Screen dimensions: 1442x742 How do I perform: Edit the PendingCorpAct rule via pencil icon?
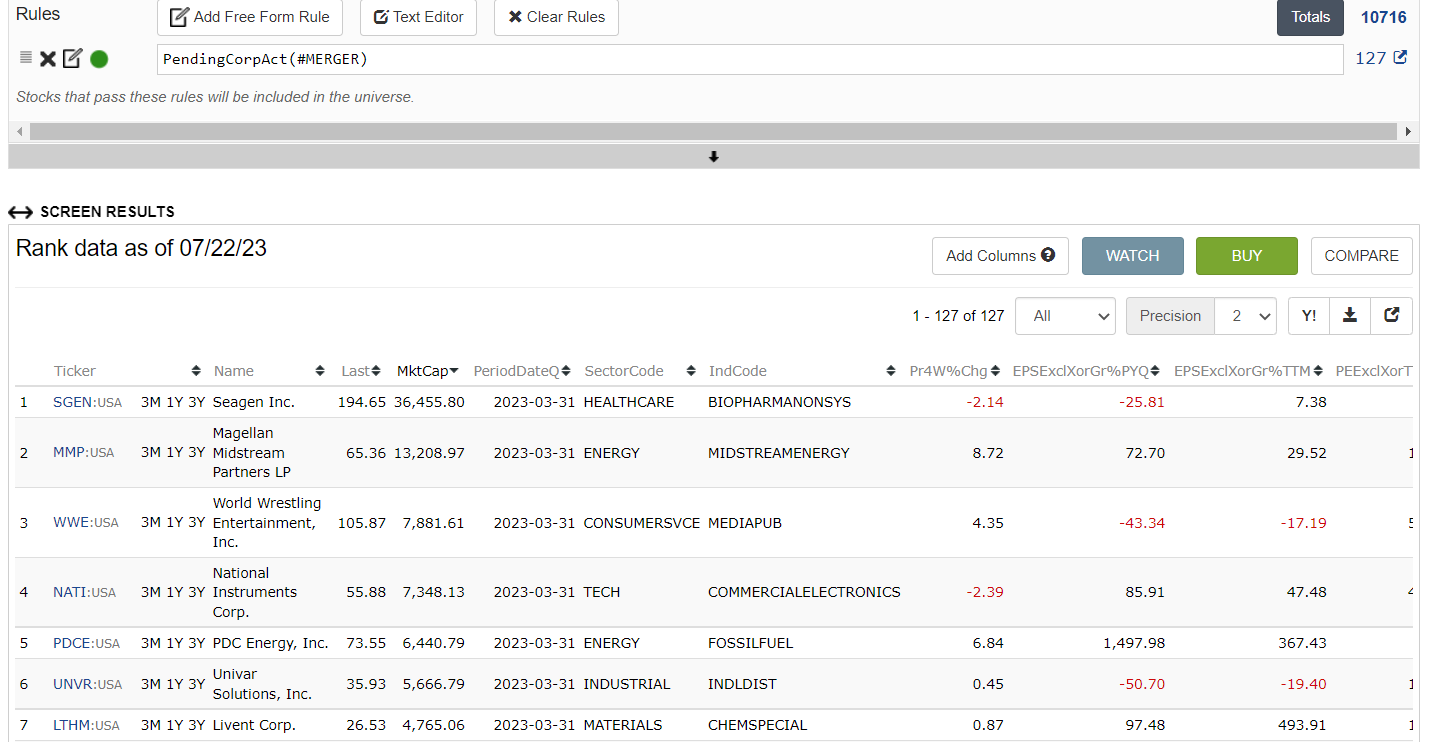pos(72,59)
